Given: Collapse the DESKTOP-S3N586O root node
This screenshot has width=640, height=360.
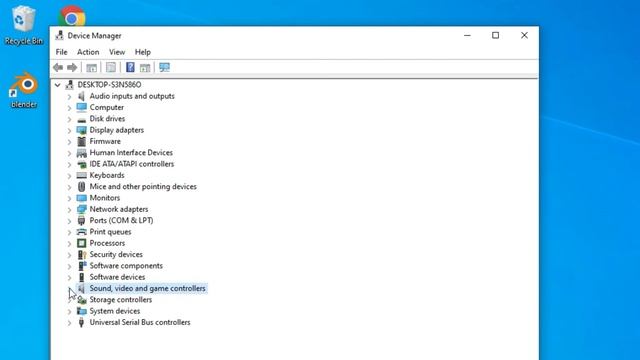Looking at the screenshot, I should tap(58, 85).
